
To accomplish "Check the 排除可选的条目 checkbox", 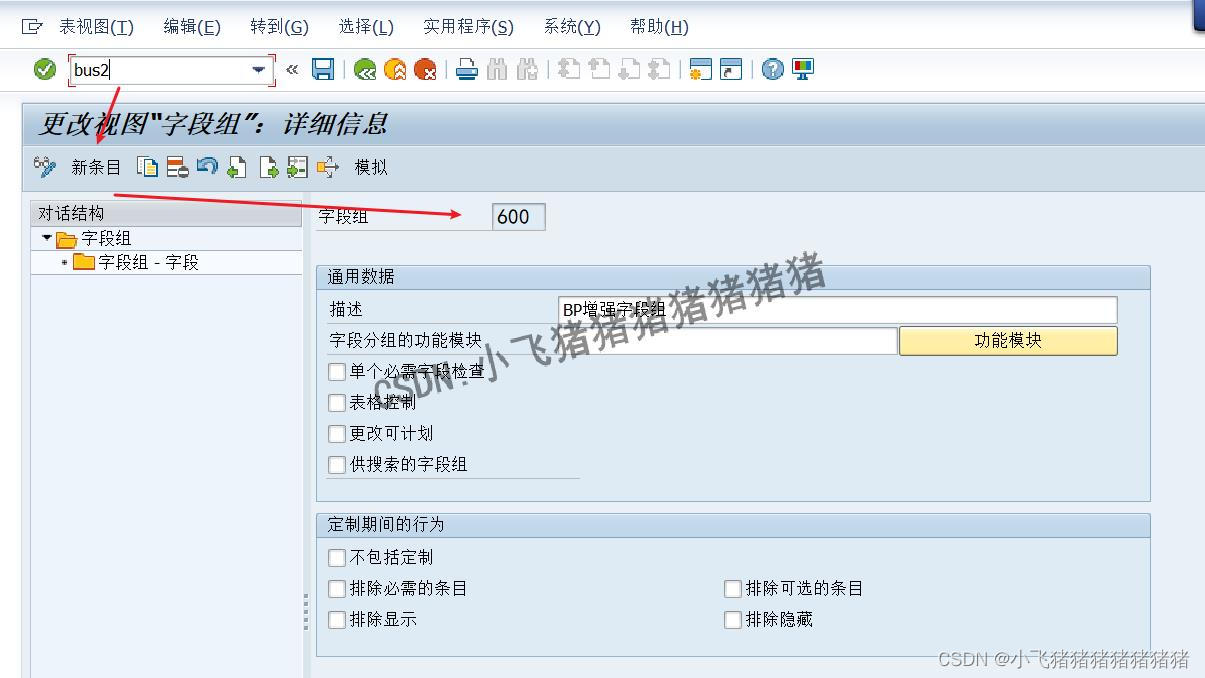I will click(x=733, y=589).
